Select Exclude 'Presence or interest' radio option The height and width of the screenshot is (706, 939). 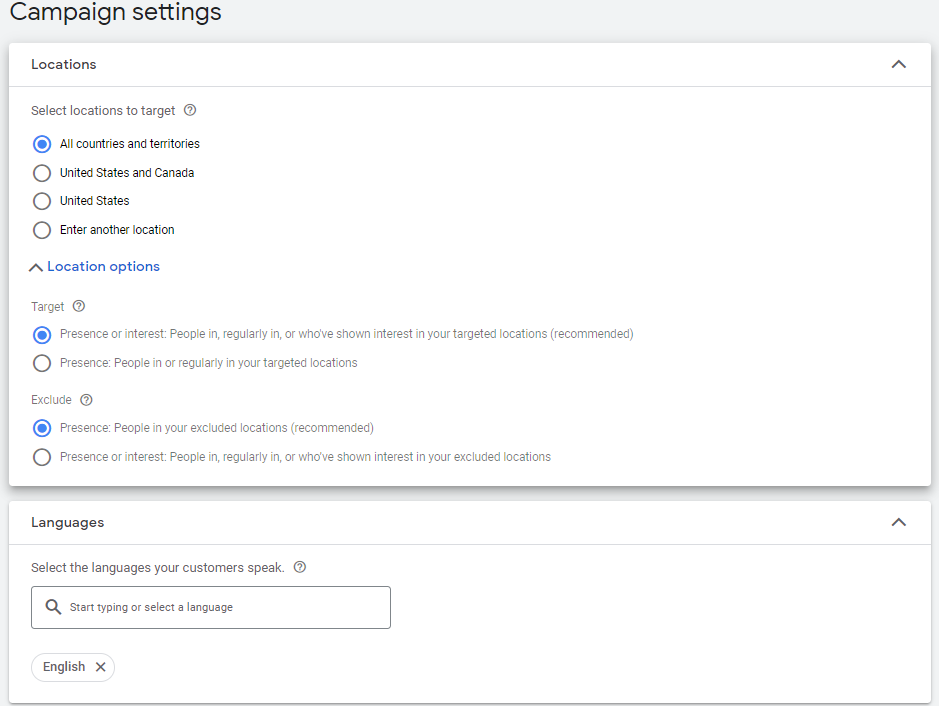pos(42,457)
